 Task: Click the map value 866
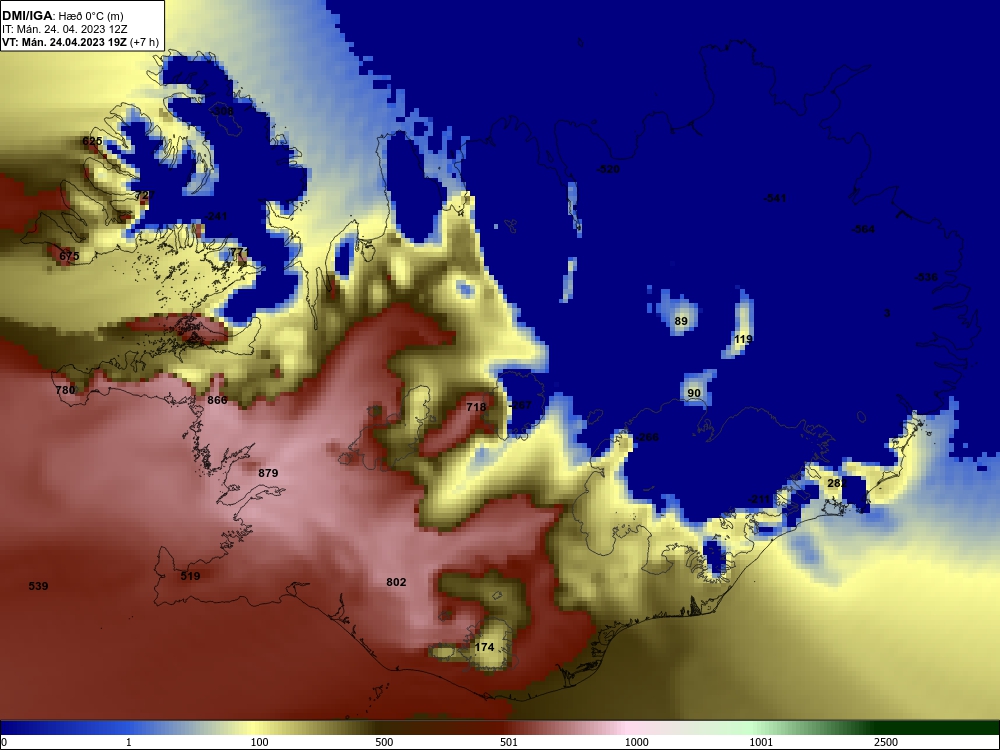(217, 400)
